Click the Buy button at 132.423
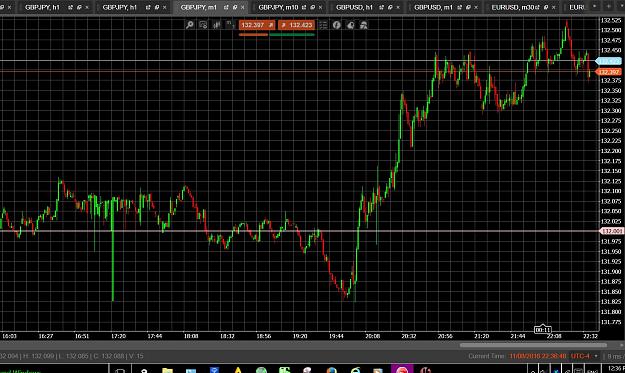The height and width of the screenshot is (373, 625). coord(296,25)
